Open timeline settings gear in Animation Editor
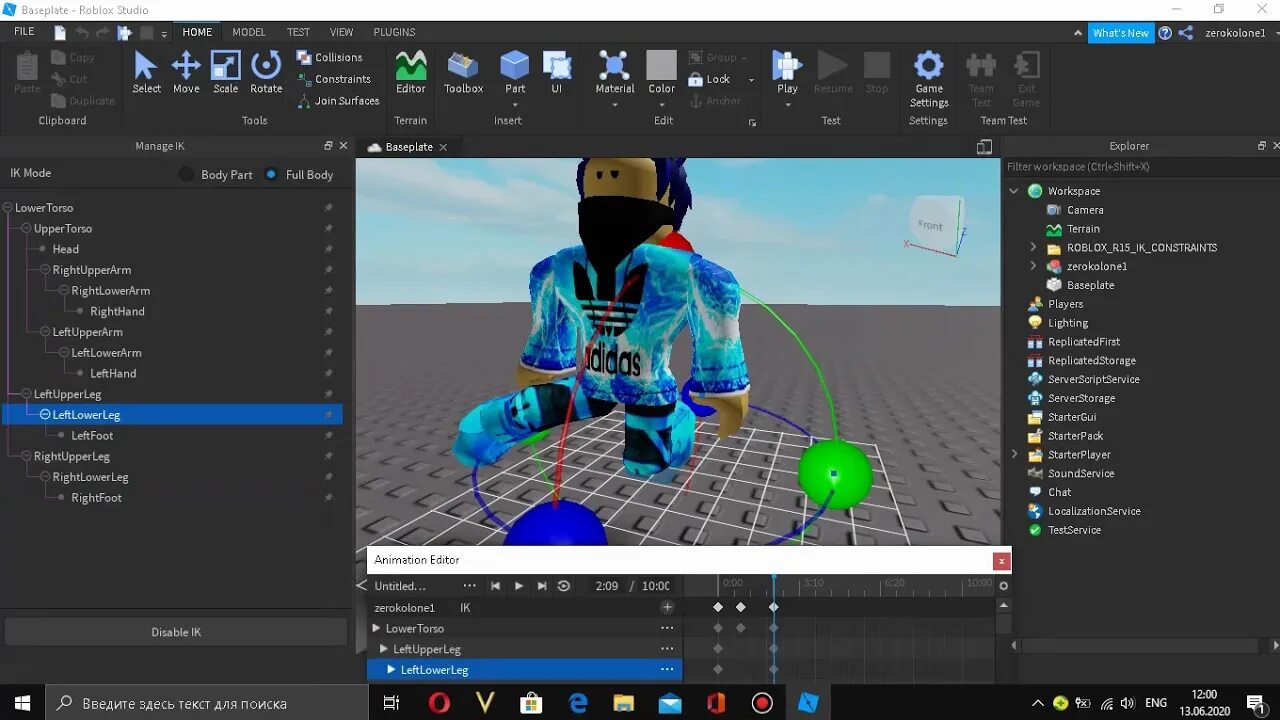The image size is (1280, 720). 1003,586
